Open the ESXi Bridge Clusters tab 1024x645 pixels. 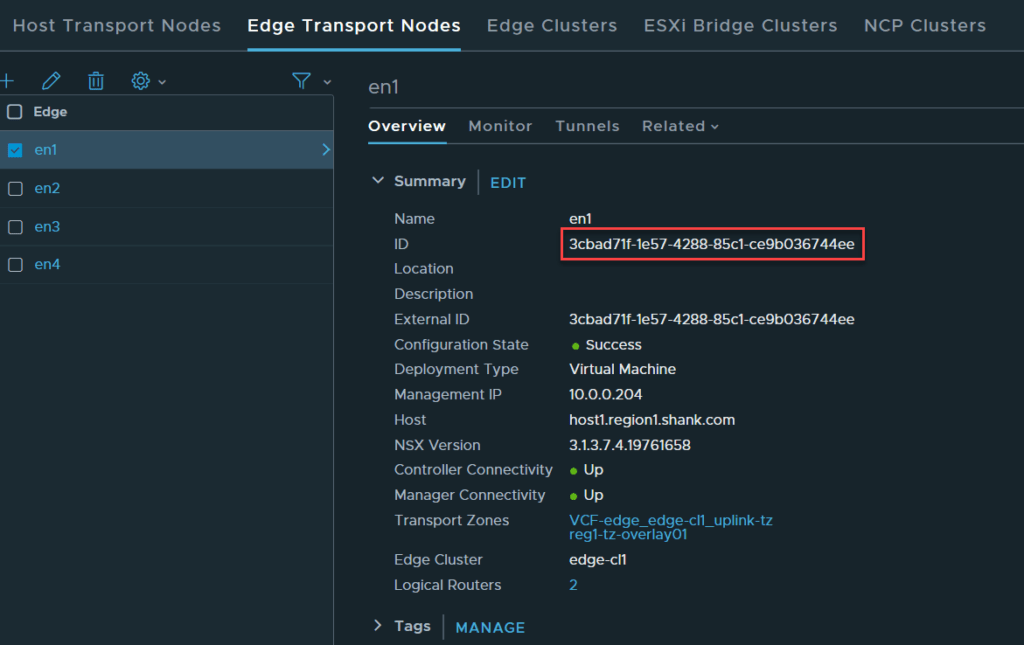pyautogui.click(x=741, y=25)
